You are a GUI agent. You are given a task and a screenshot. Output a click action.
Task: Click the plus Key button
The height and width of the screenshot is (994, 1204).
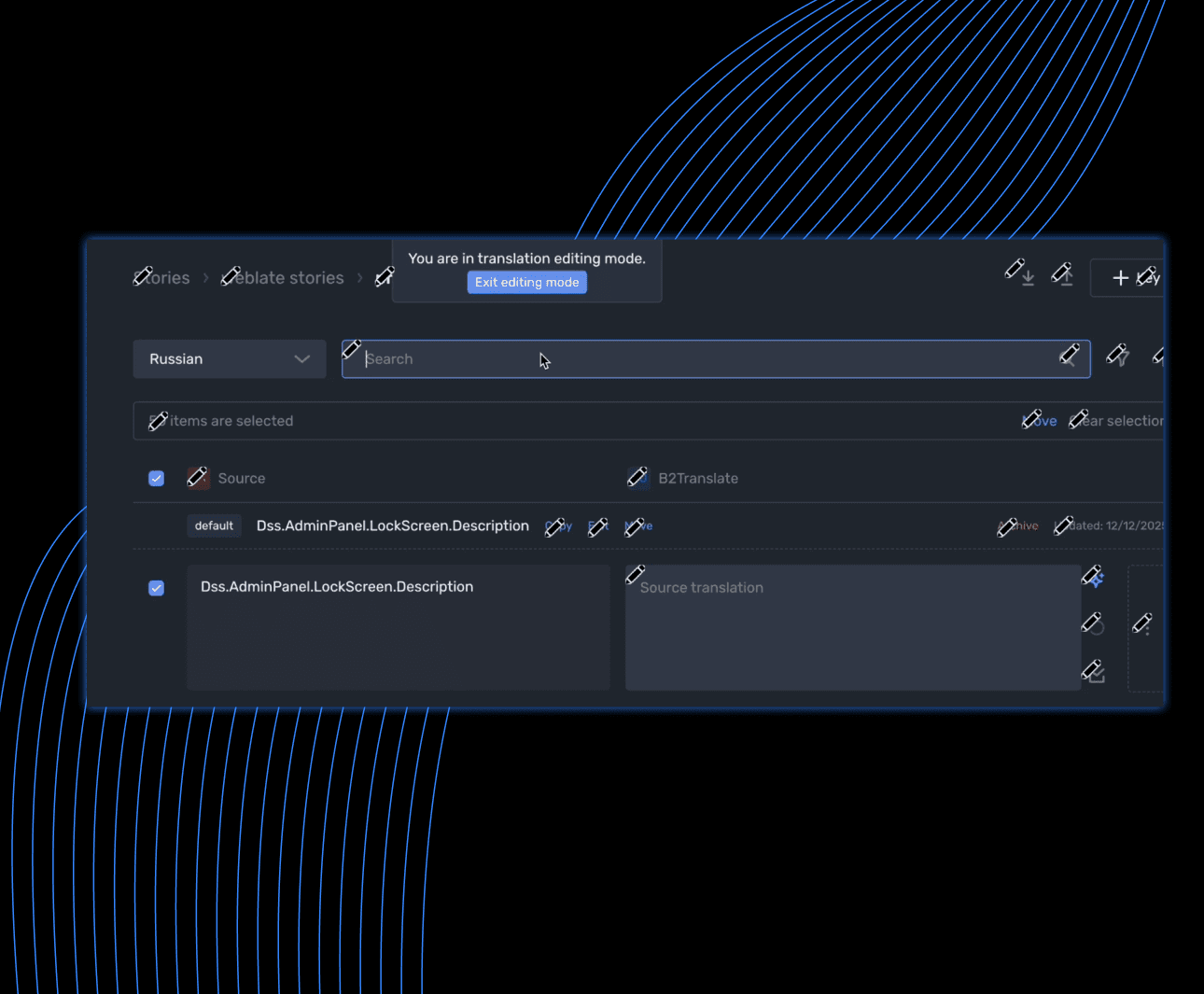pos(1127,278)
